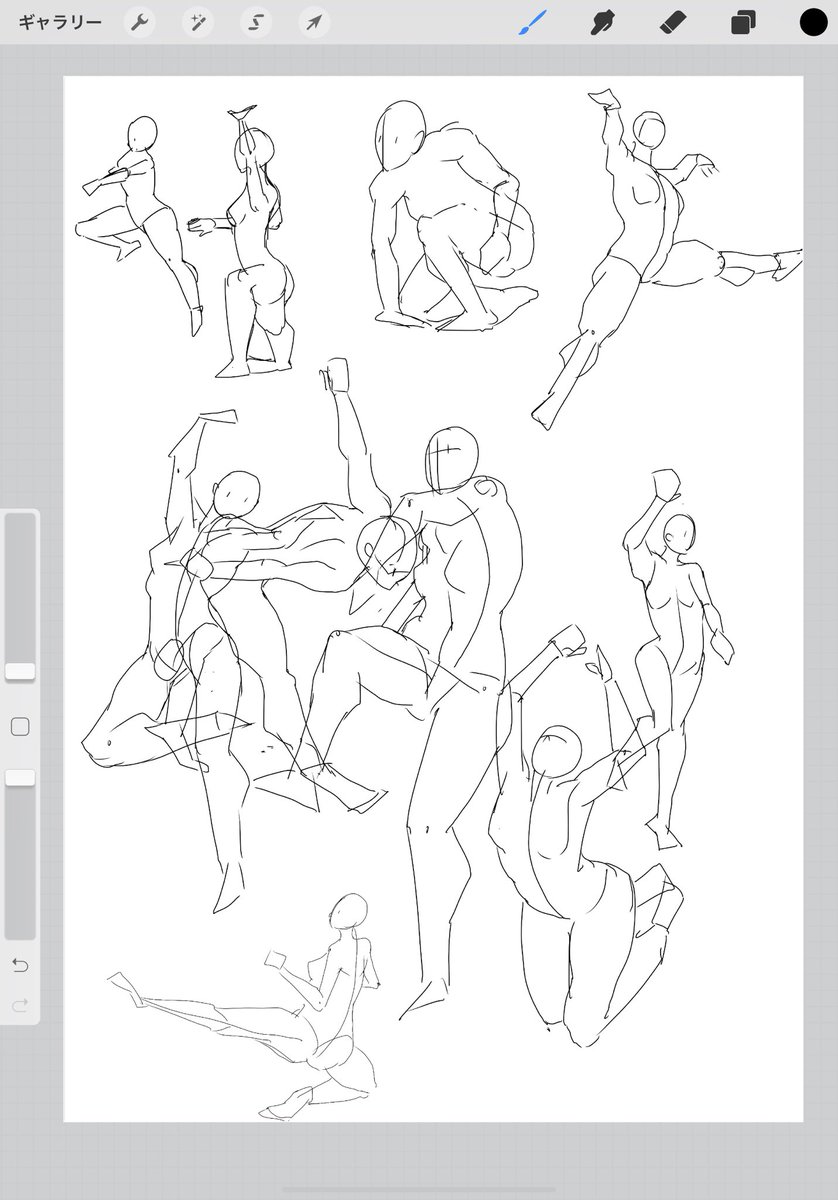Select the Brush paint tool
This screenshot has height=1200, width=838.
click(533, 22)
